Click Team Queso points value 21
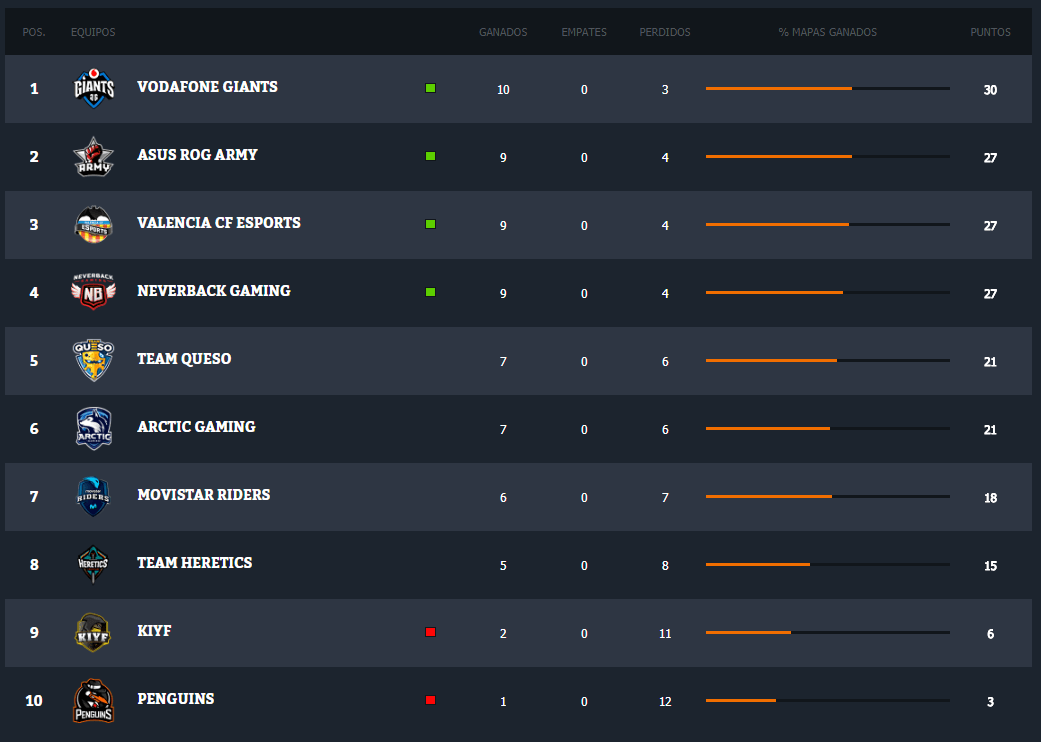This screenshot has height=742, width=1041. coord(990,362)
